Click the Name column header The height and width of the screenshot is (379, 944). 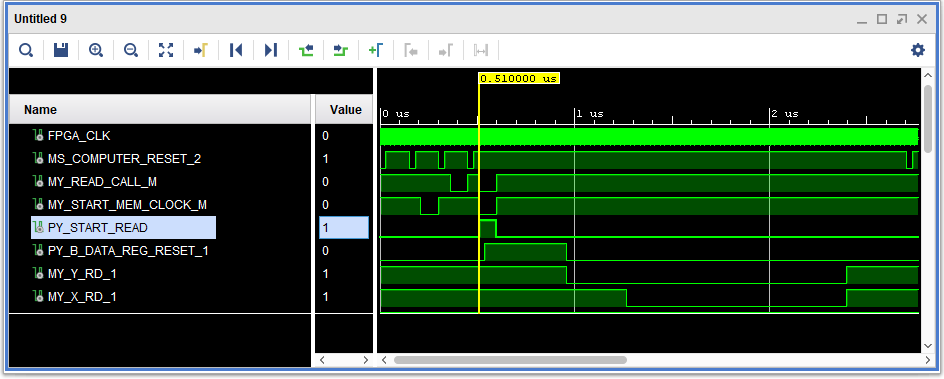160,109
